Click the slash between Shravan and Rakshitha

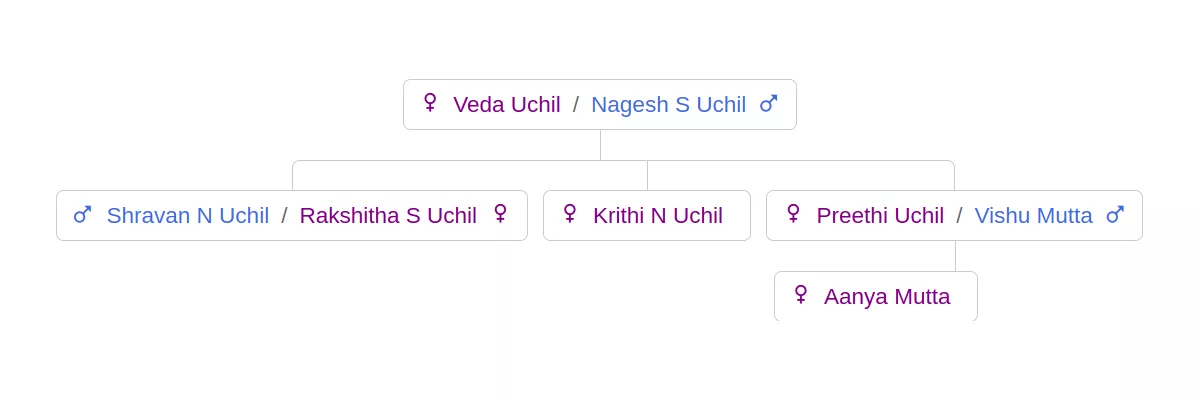(x=284, y=215)
